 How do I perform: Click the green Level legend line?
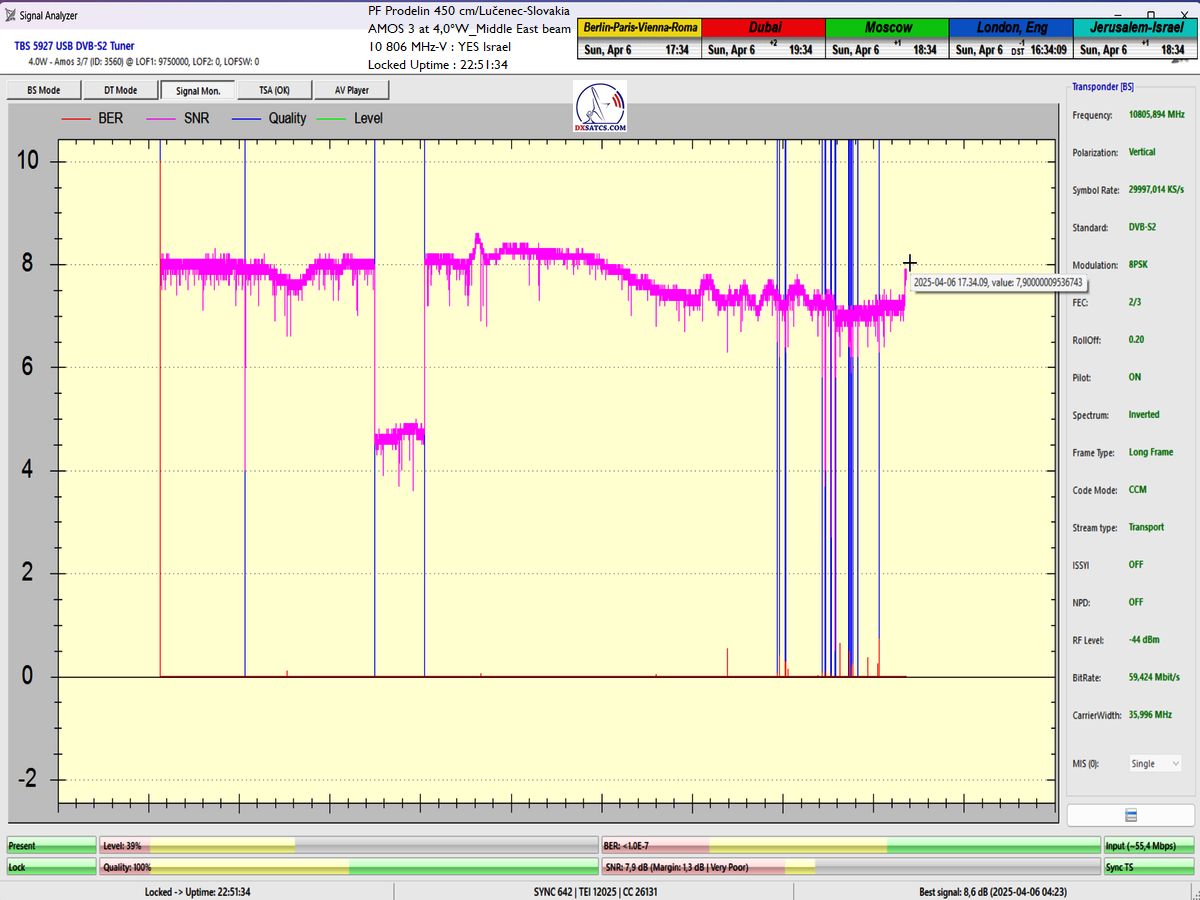coord(331,119)
